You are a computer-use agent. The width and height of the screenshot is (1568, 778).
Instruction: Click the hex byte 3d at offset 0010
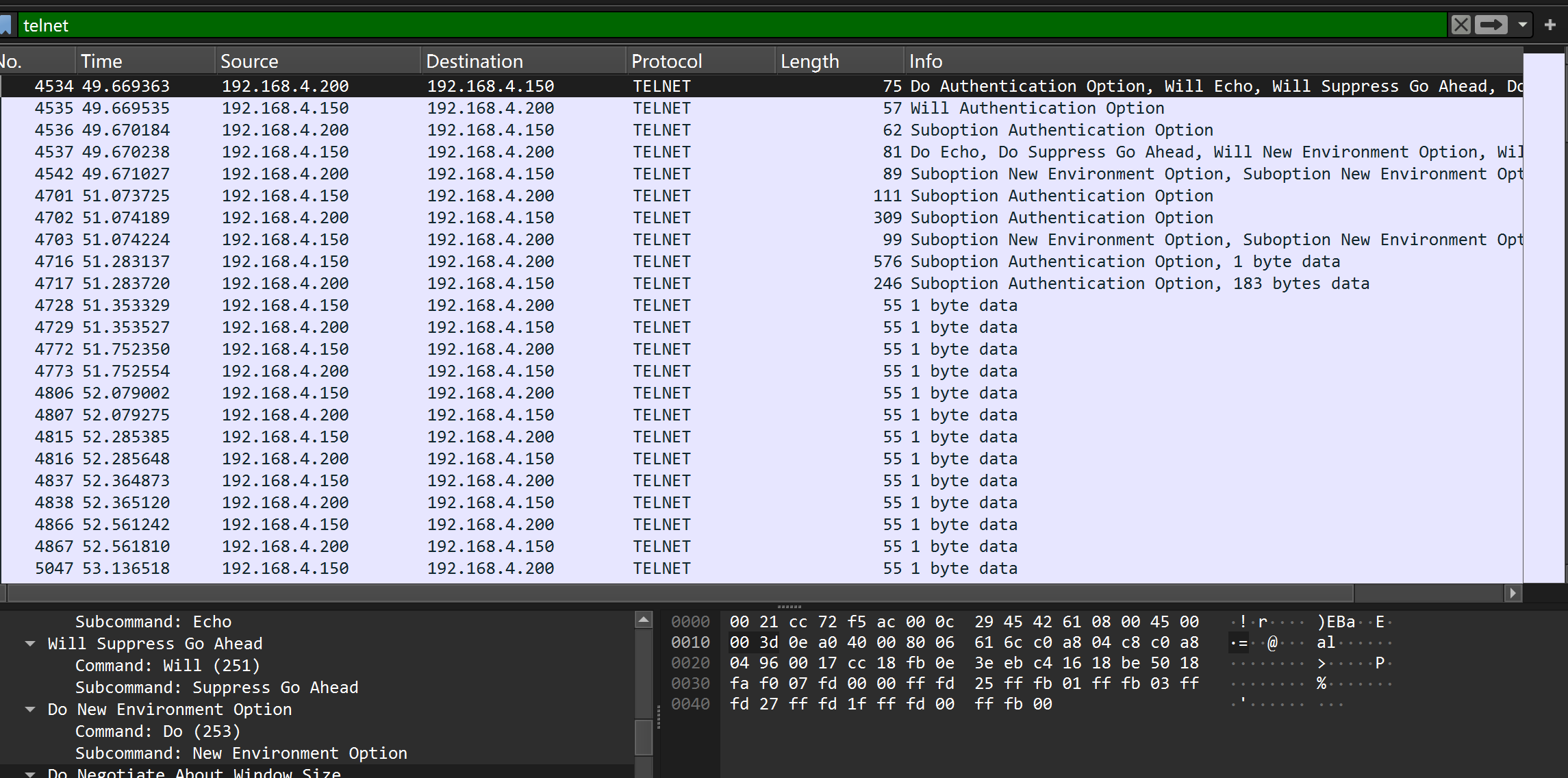769,642
